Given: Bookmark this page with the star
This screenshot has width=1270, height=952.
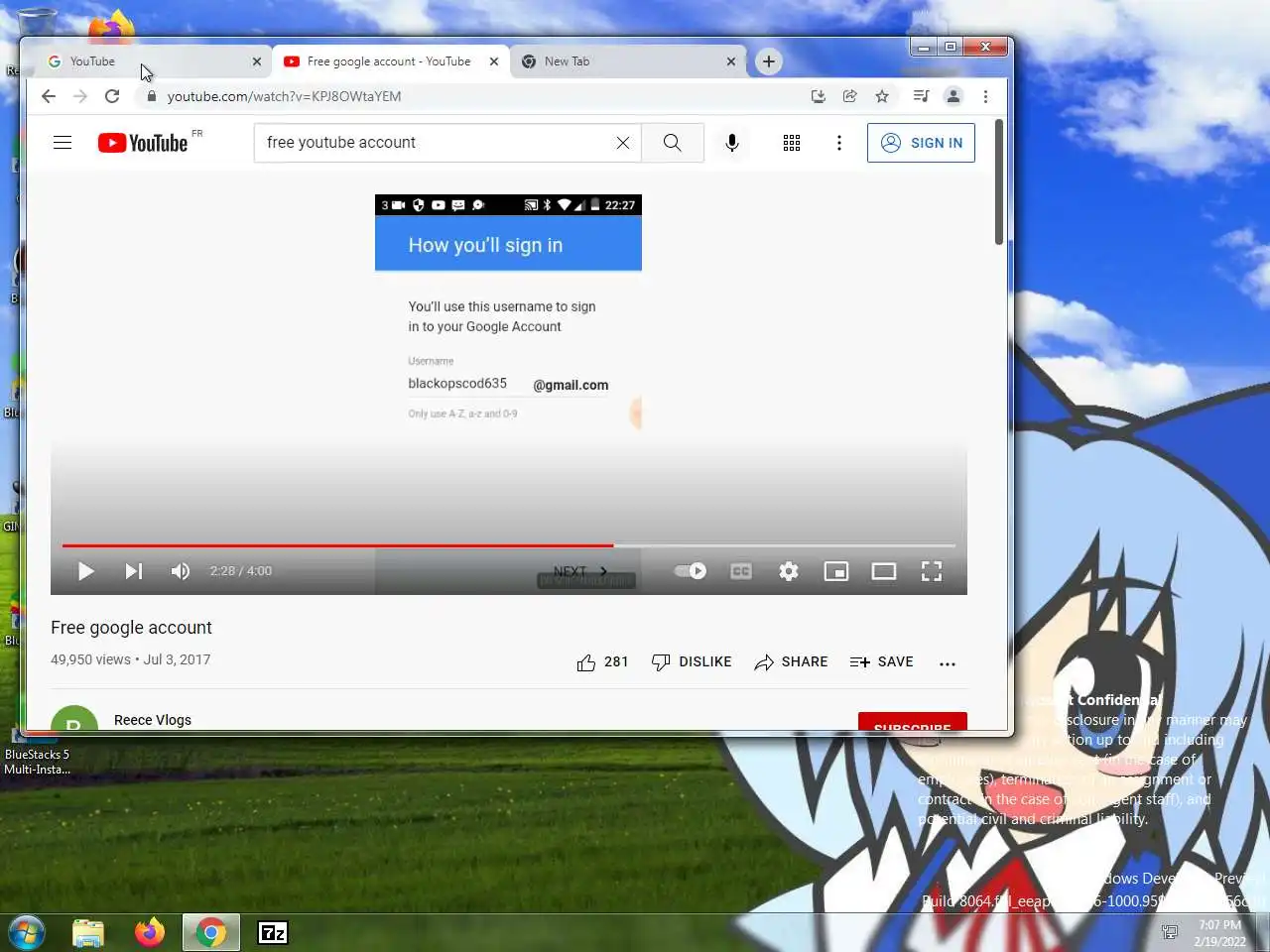Looking at the screenshot, I should click(882, 96).
